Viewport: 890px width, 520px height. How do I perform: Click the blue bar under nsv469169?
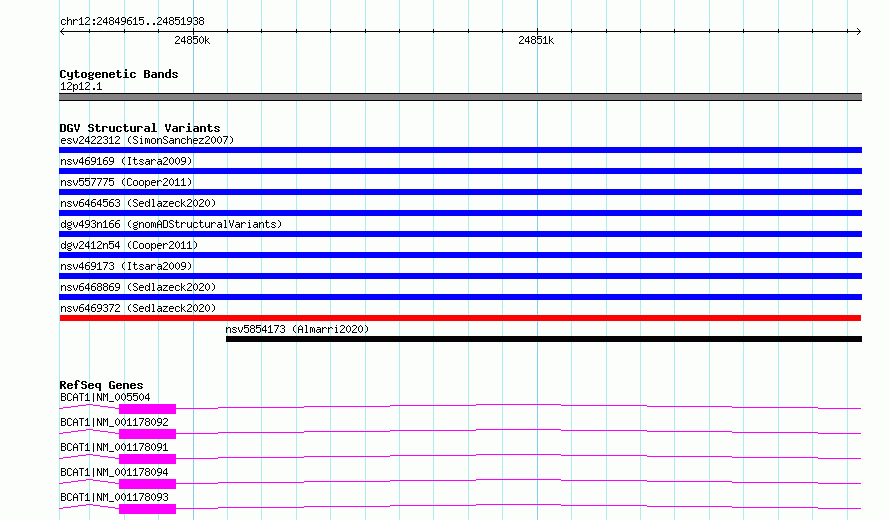coord(460,171)
